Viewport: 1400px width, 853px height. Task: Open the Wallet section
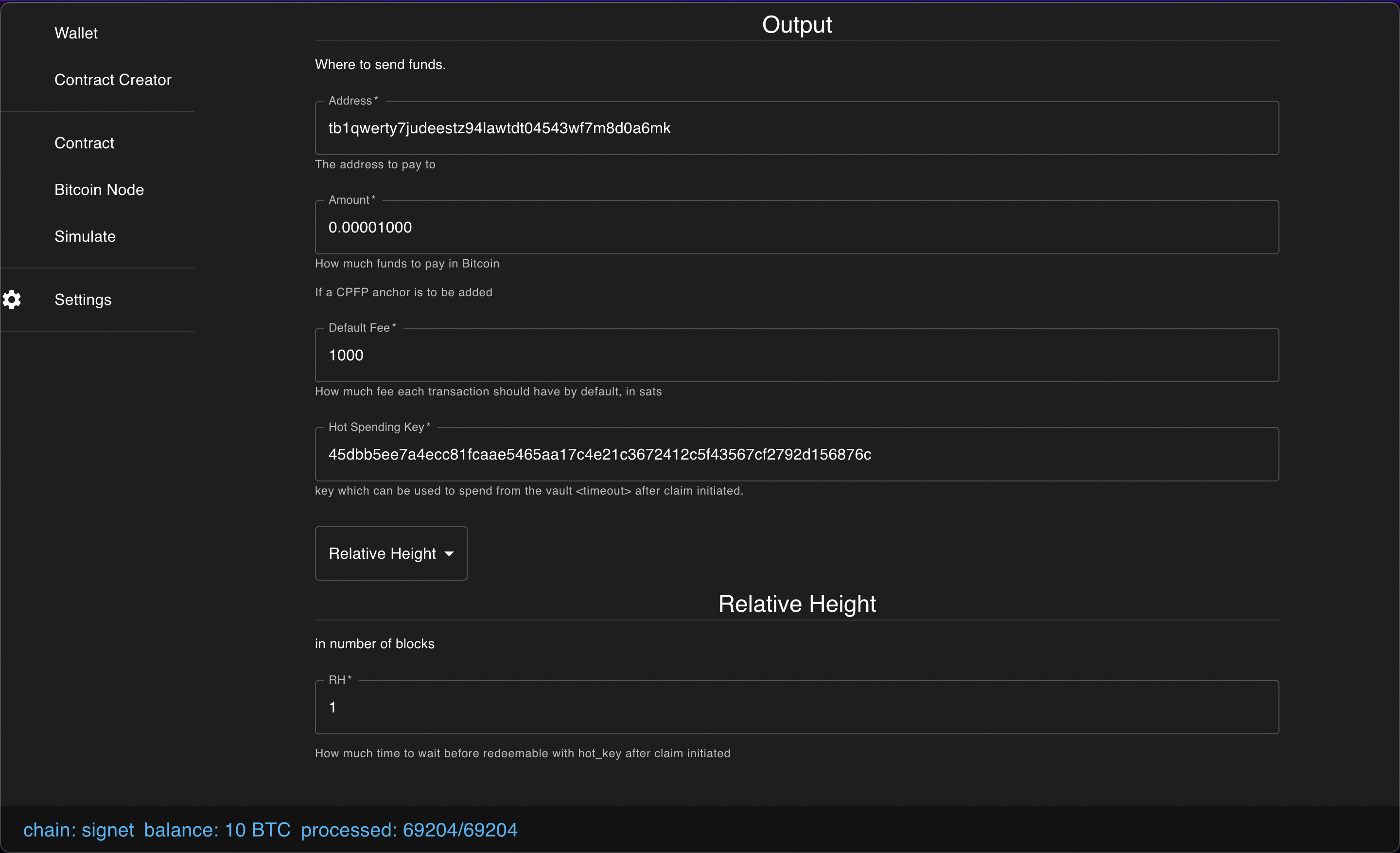[x=76, y=33]
